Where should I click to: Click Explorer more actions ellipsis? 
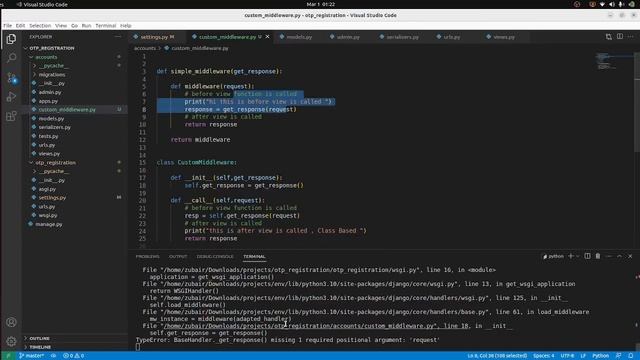[118, 37]
